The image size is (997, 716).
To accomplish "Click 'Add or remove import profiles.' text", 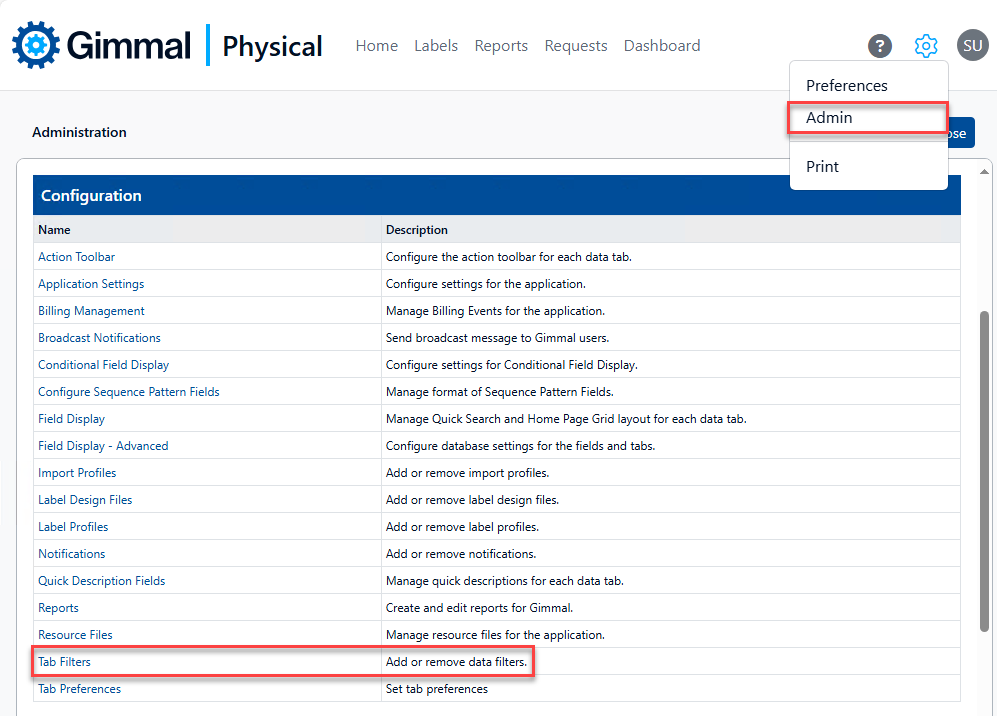I will [467, 473].
